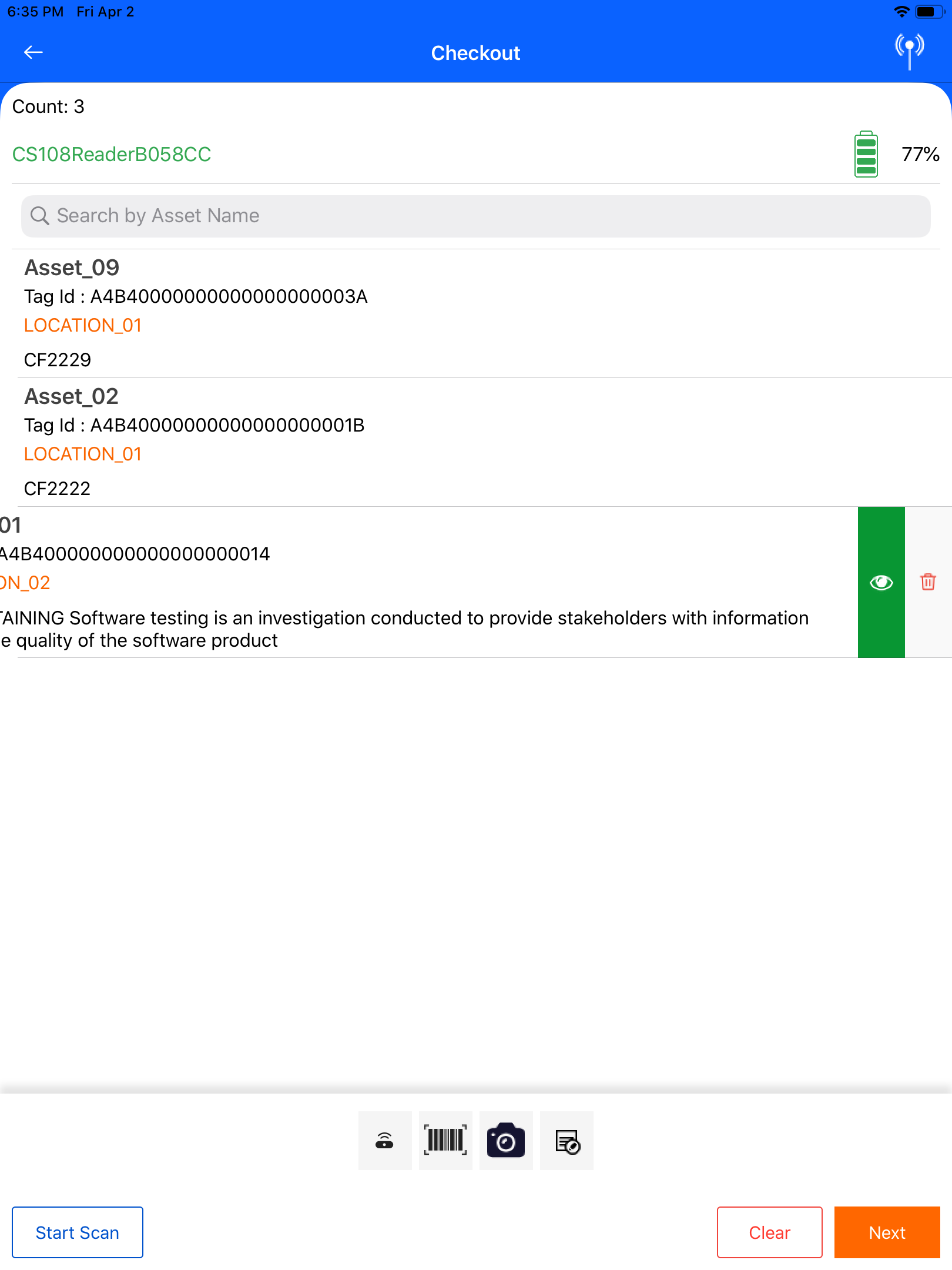Select the RFID scan mode icon
This screenshot has width=952, height=1270.
pyautogui.click(x=384, y=1141)
